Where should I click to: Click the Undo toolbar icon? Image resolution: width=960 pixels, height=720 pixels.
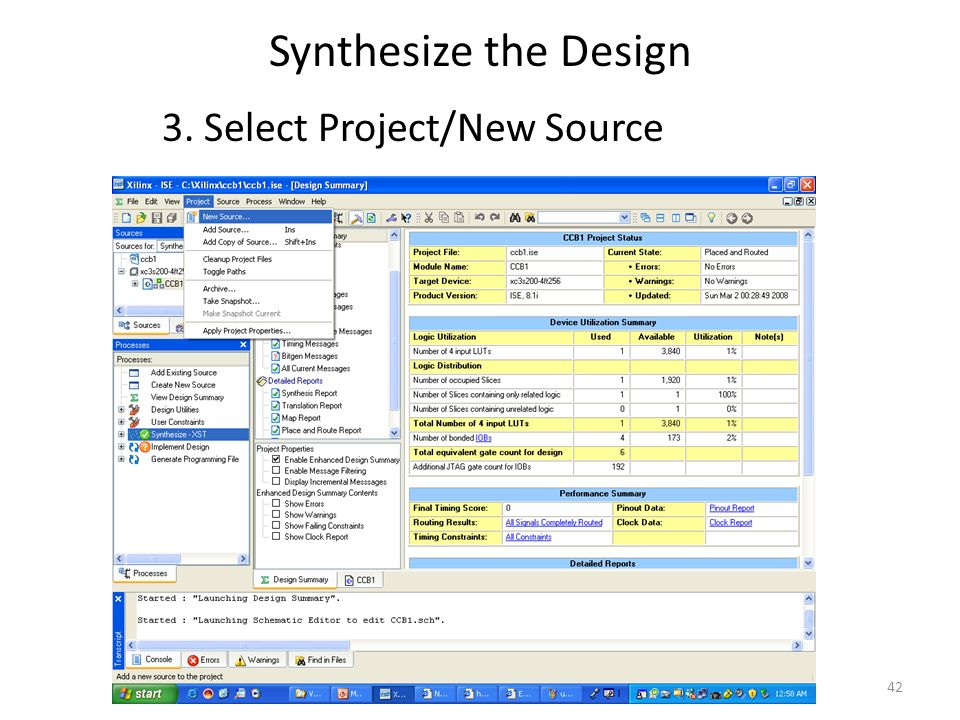(x=479, y=217)
